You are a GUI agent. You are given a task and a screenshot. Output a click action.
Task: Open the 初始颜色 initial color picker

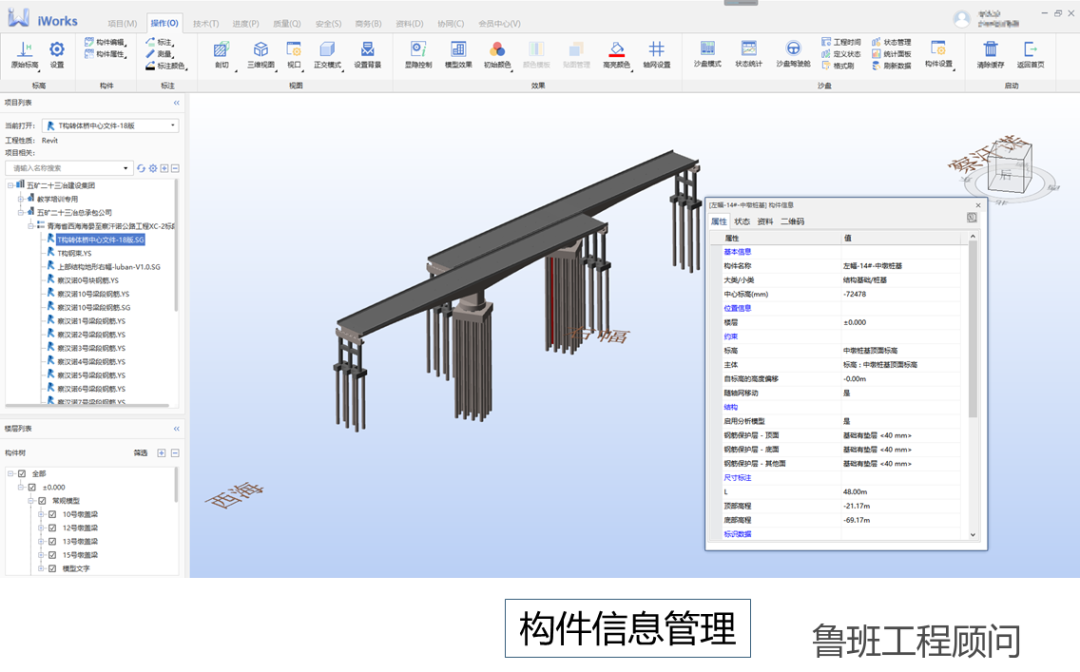coord(497,54)
